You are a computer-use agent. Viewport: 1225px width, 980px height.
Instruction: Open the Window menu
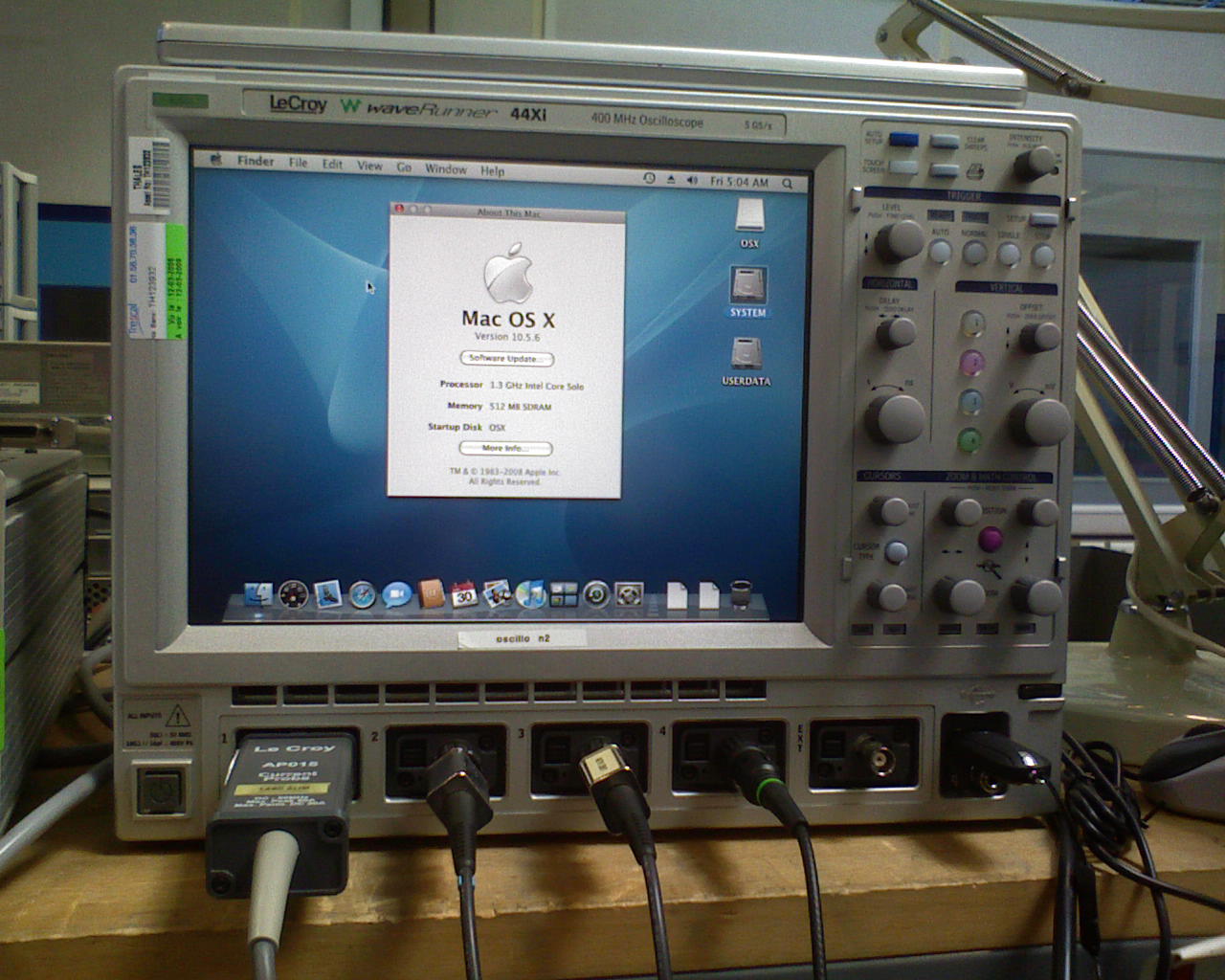[x=446, y=168]
